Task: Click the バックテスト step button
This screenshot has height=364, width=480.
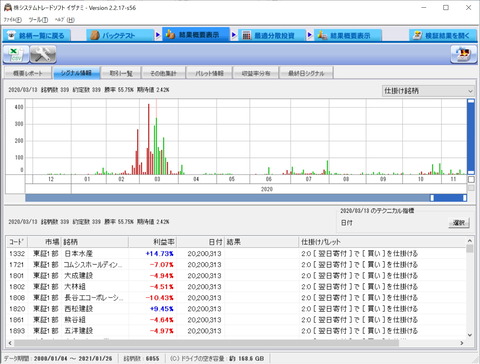Action: (x=120, y=35)
